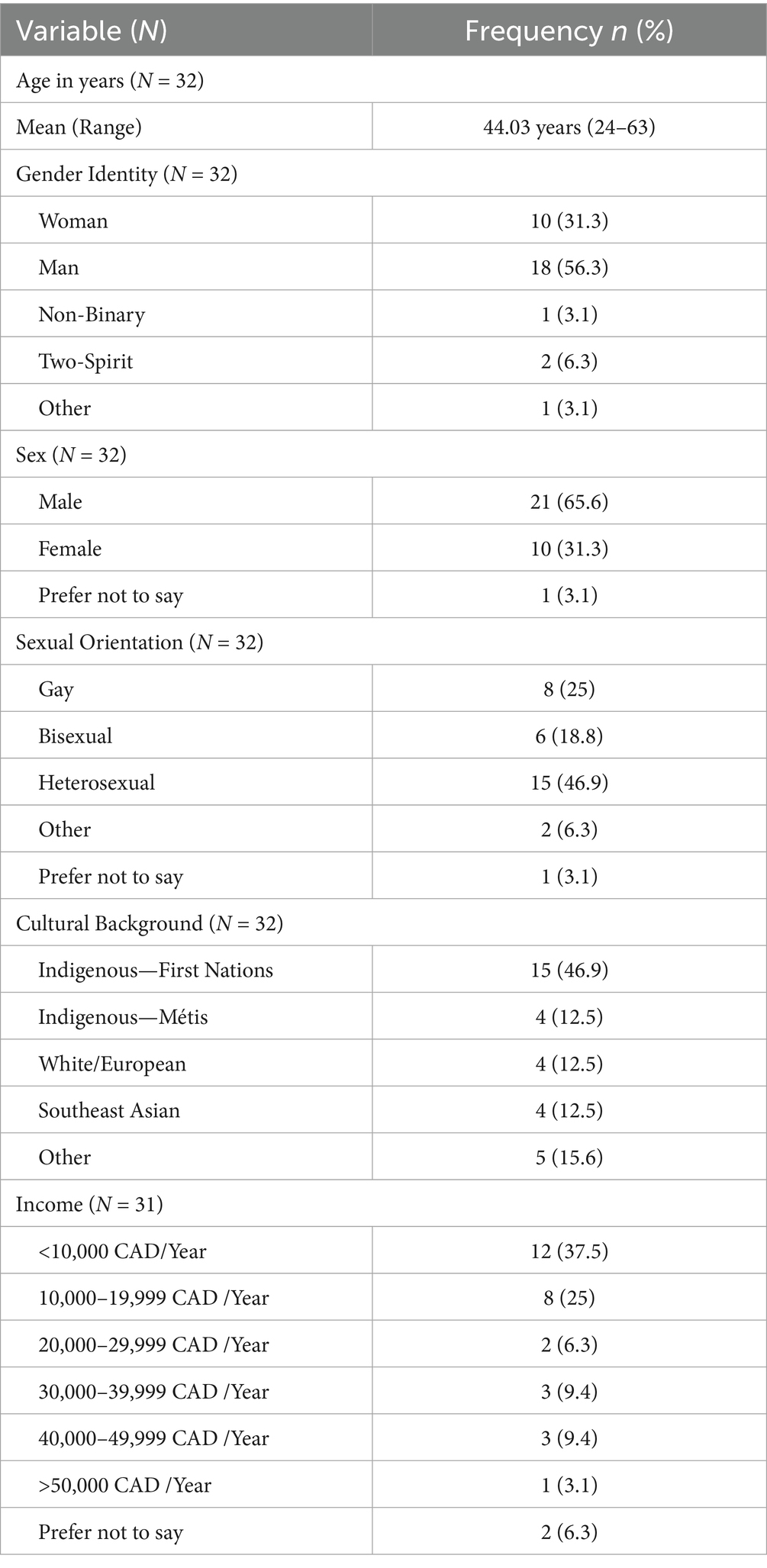Click the "Sexual Orientation (N = 32)" heading

(140, 642)
